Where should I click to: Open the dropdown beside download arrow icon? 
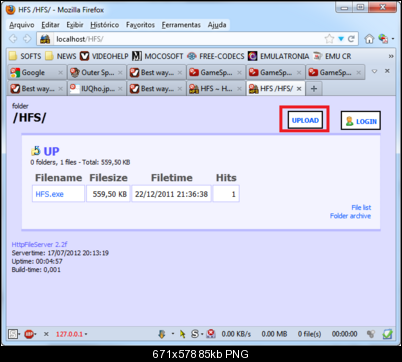(173, 334)
